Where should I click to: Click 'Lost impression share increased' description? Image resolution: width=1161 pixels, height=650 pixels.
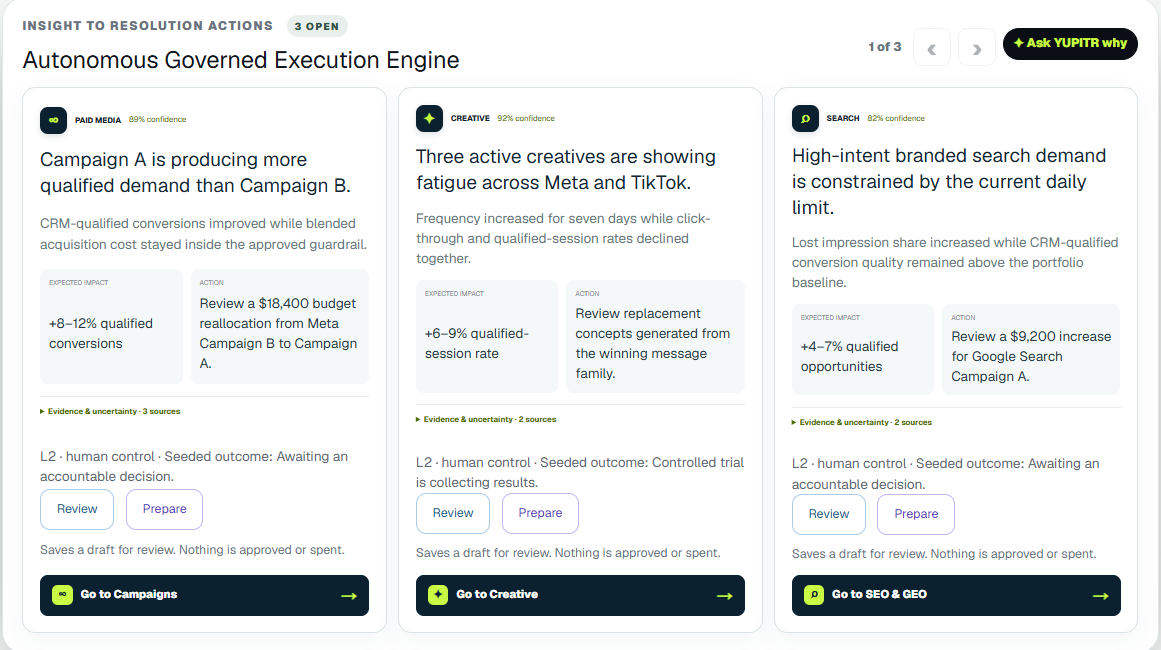(955, 262)
